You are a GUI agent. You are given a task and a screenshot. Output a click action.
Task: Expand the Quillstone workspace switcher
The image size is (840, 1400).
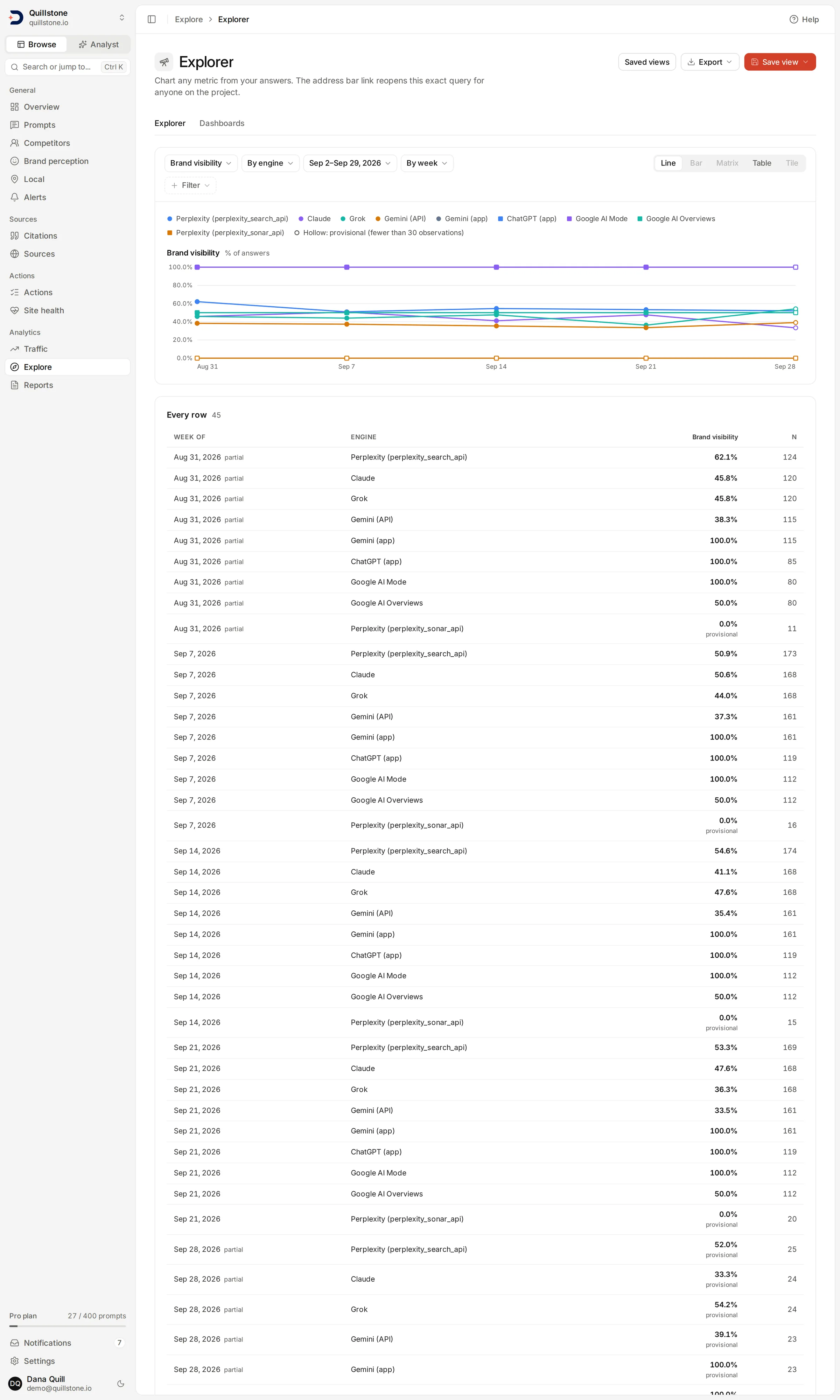(67, 17)
